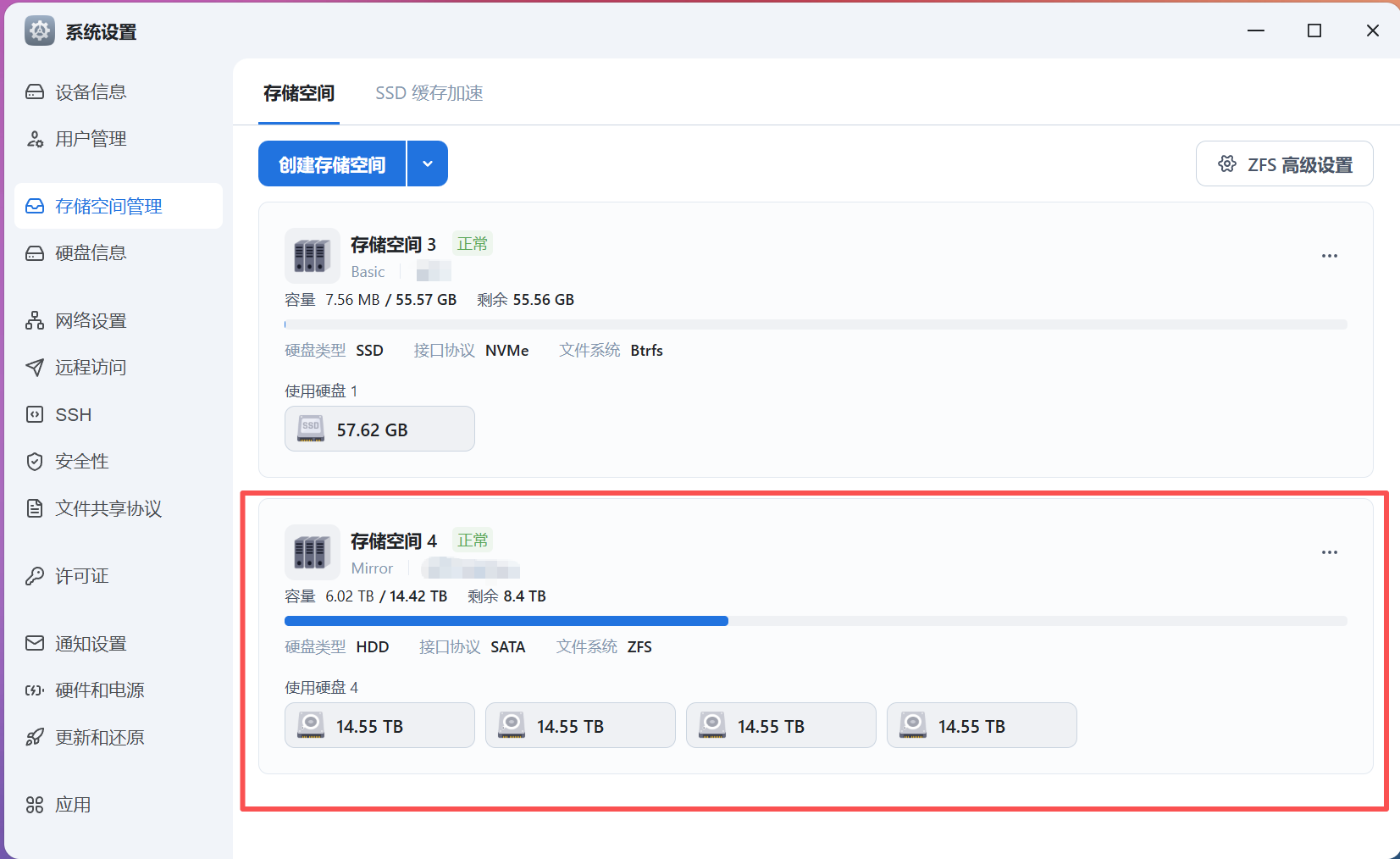Open the more options menu for 存储空间 3
Screen dimensions: 1400x859
coord(1330,256)
